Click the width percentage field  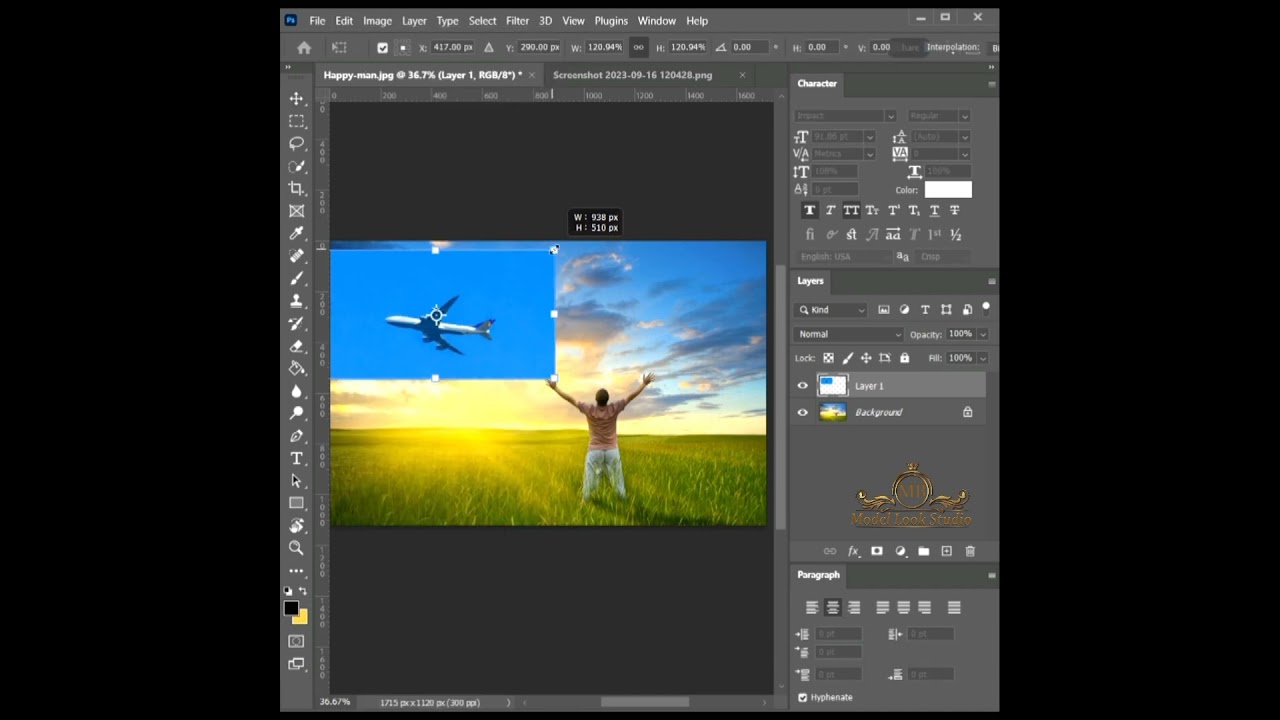point(604,47)
